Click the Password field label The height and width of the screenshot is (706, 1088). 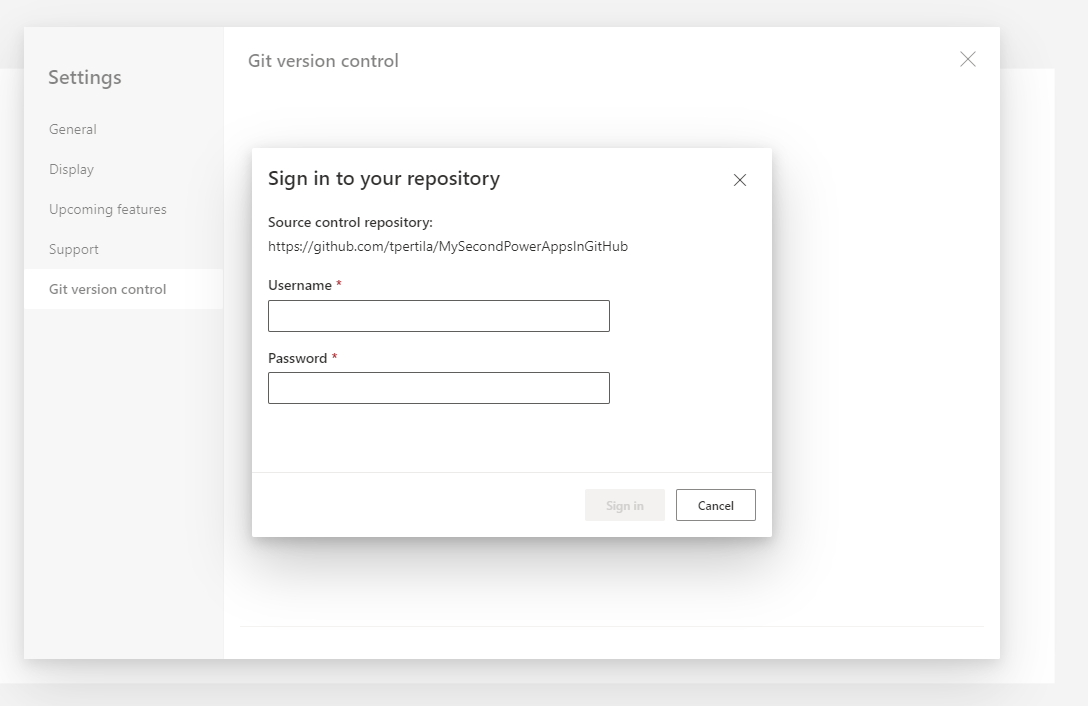pyautogui.click(x=298, y=358)
